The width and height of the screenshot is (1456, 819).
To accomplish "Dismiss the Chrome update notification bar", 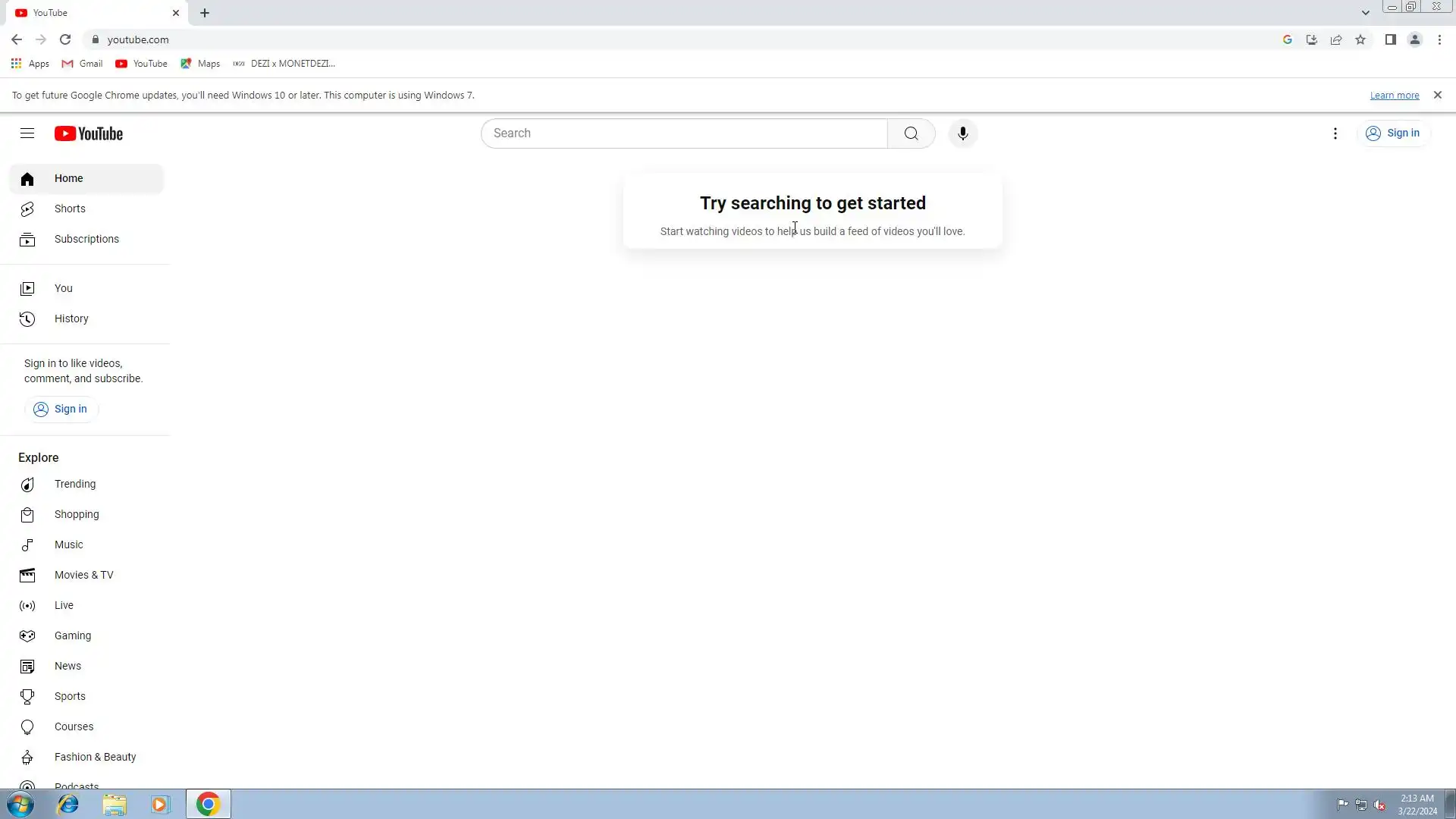I will click(1437, 95).
